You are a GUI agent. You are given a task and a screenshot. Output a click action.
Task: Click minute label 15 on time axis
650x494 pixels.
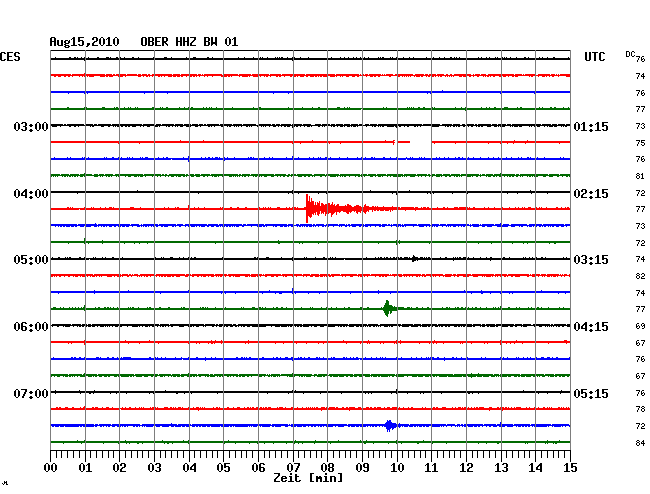pyautogui.click(x=570, y=467)
